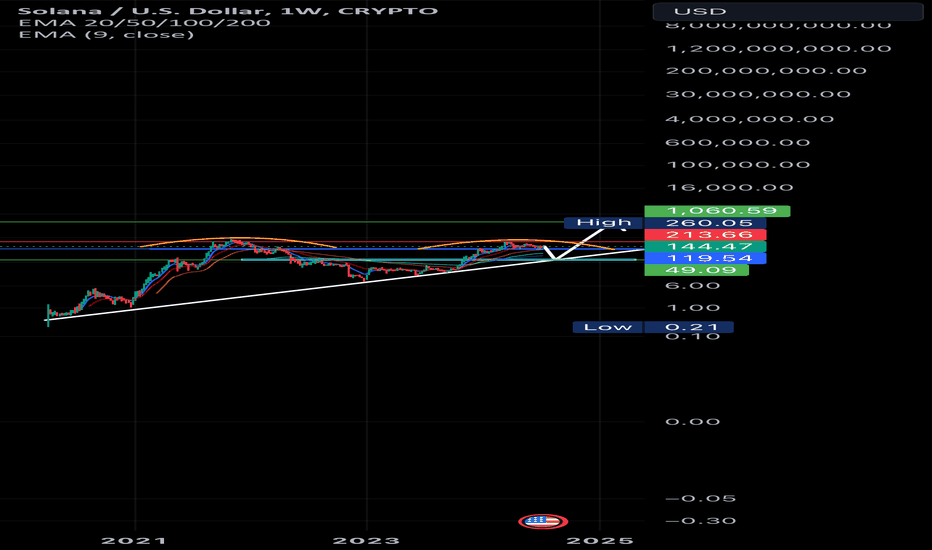Select the EMA (9, close) indicator legend
Viewport: 932px width, 550px height.
106,34
